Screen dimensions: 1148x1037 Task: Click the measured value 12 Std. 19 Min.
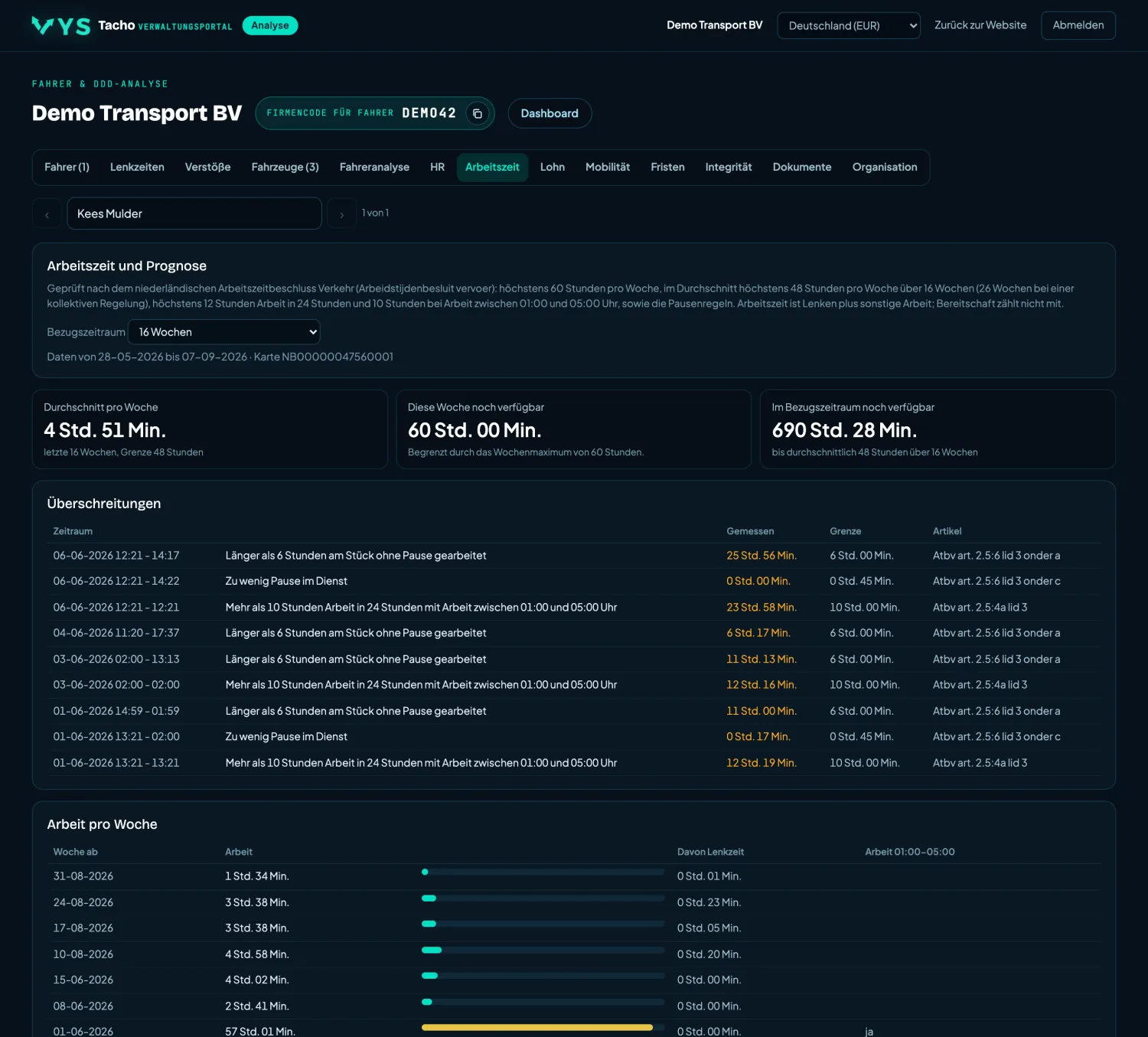point(762,763)
